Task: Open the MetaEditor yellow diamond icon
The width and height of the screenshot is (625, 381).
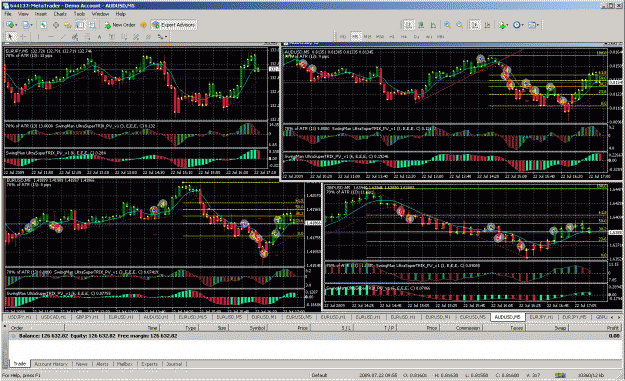Action: (143, 25)
